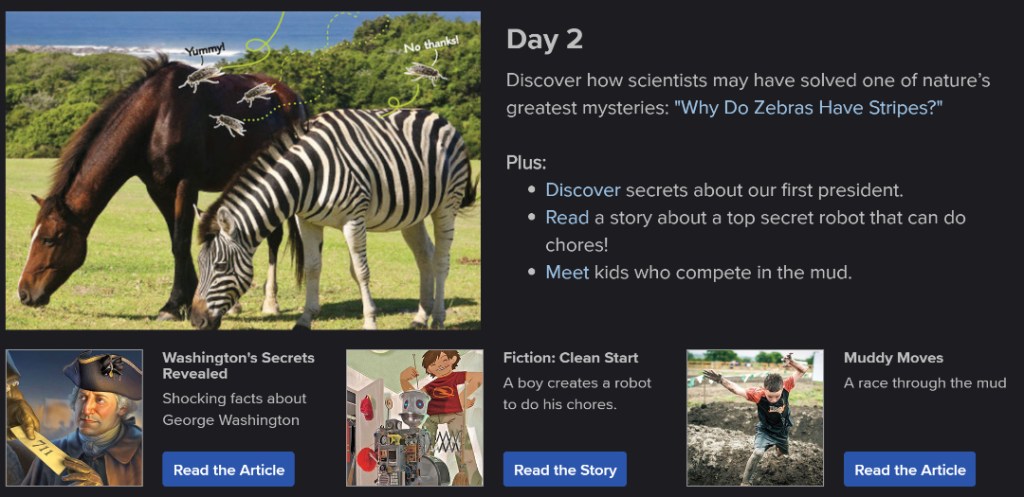The width and height of the screenshot is (1024, 497).
Task: Follow the "Read" link about the secret robot
Action: pos(567,217)
